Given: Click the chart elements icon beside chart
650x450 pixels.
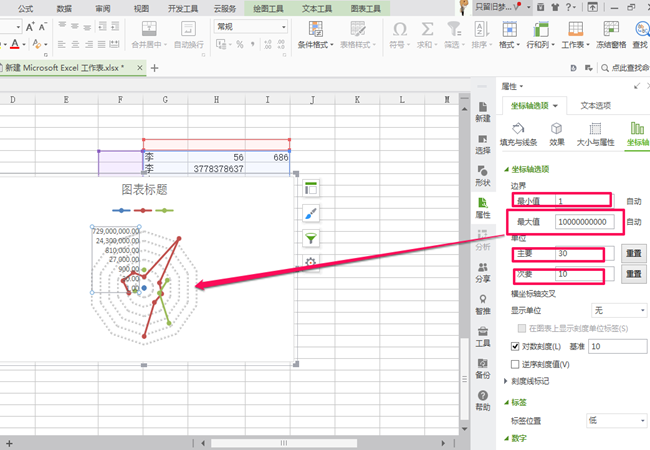Looking at the screenshot, I should pos(311,189).
